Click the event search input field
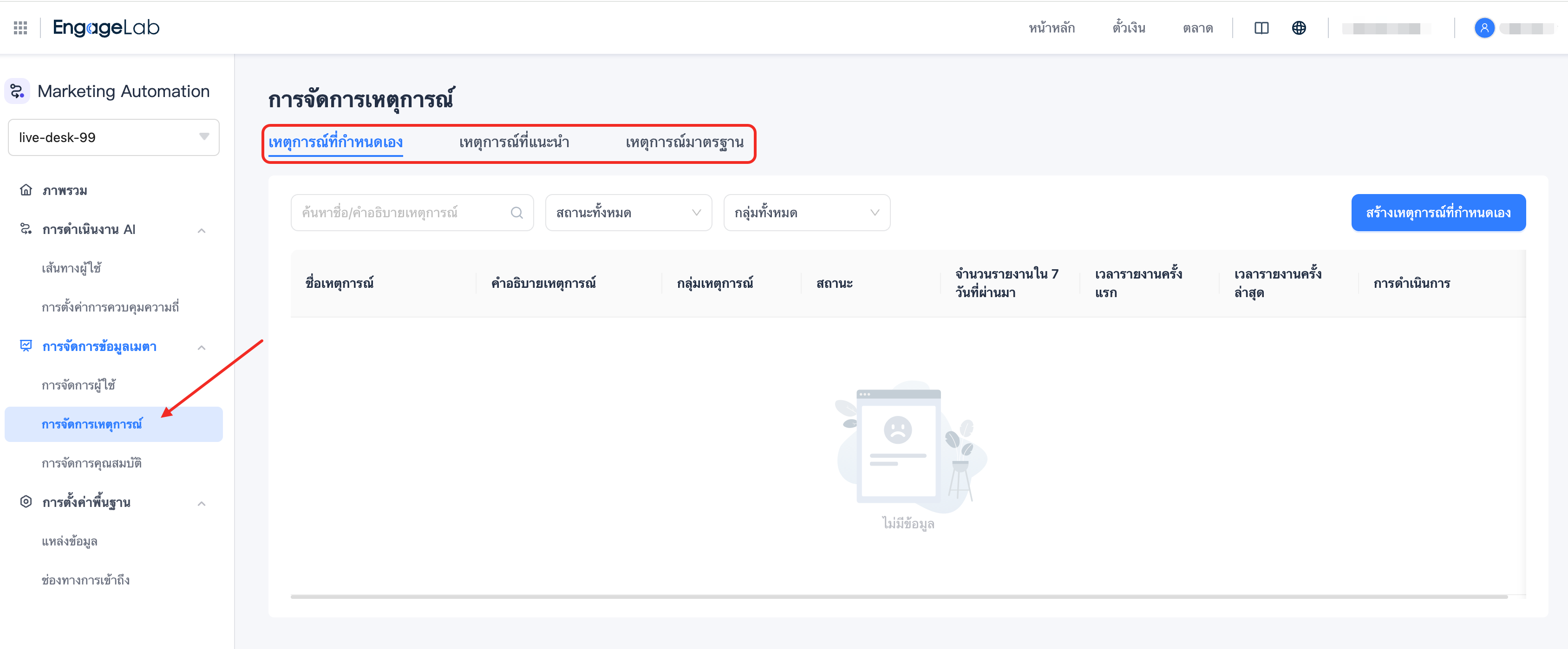 point(402,212)
